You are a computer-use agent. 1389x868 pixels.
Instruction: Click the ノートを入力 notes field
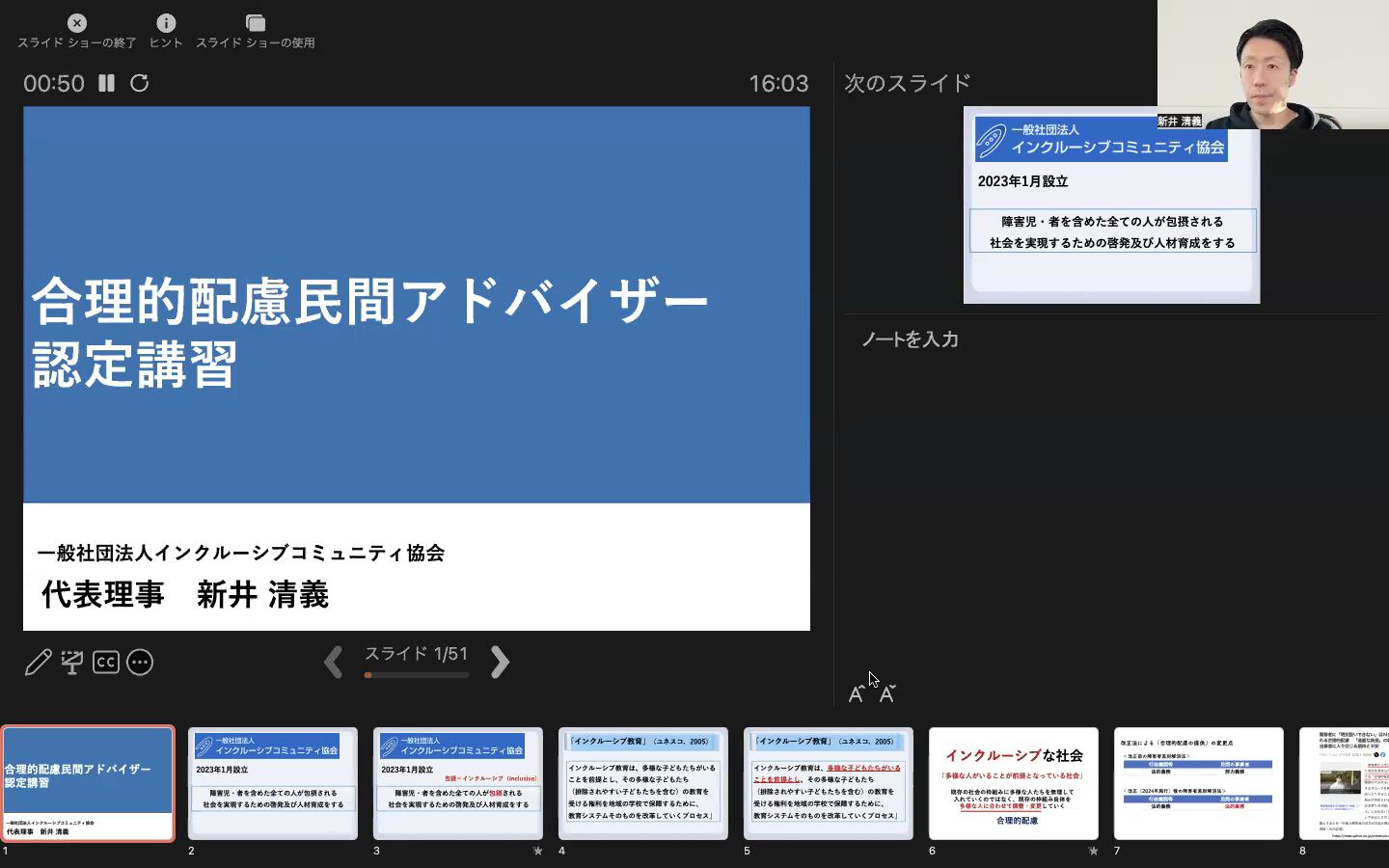click(x=910, y=339)
